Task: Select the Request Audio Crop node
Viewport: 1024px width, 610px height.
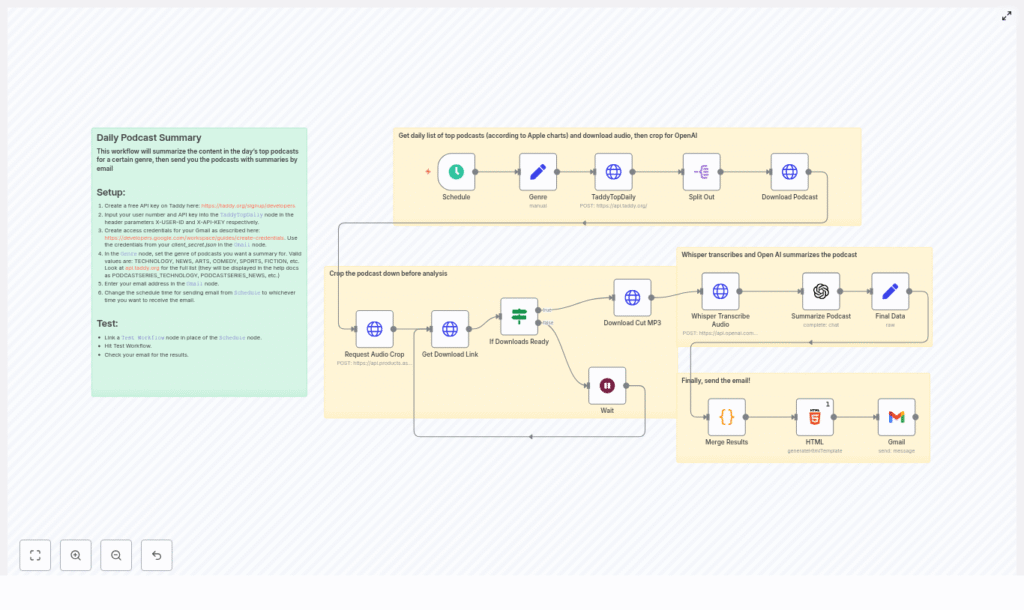Action: 374,329
